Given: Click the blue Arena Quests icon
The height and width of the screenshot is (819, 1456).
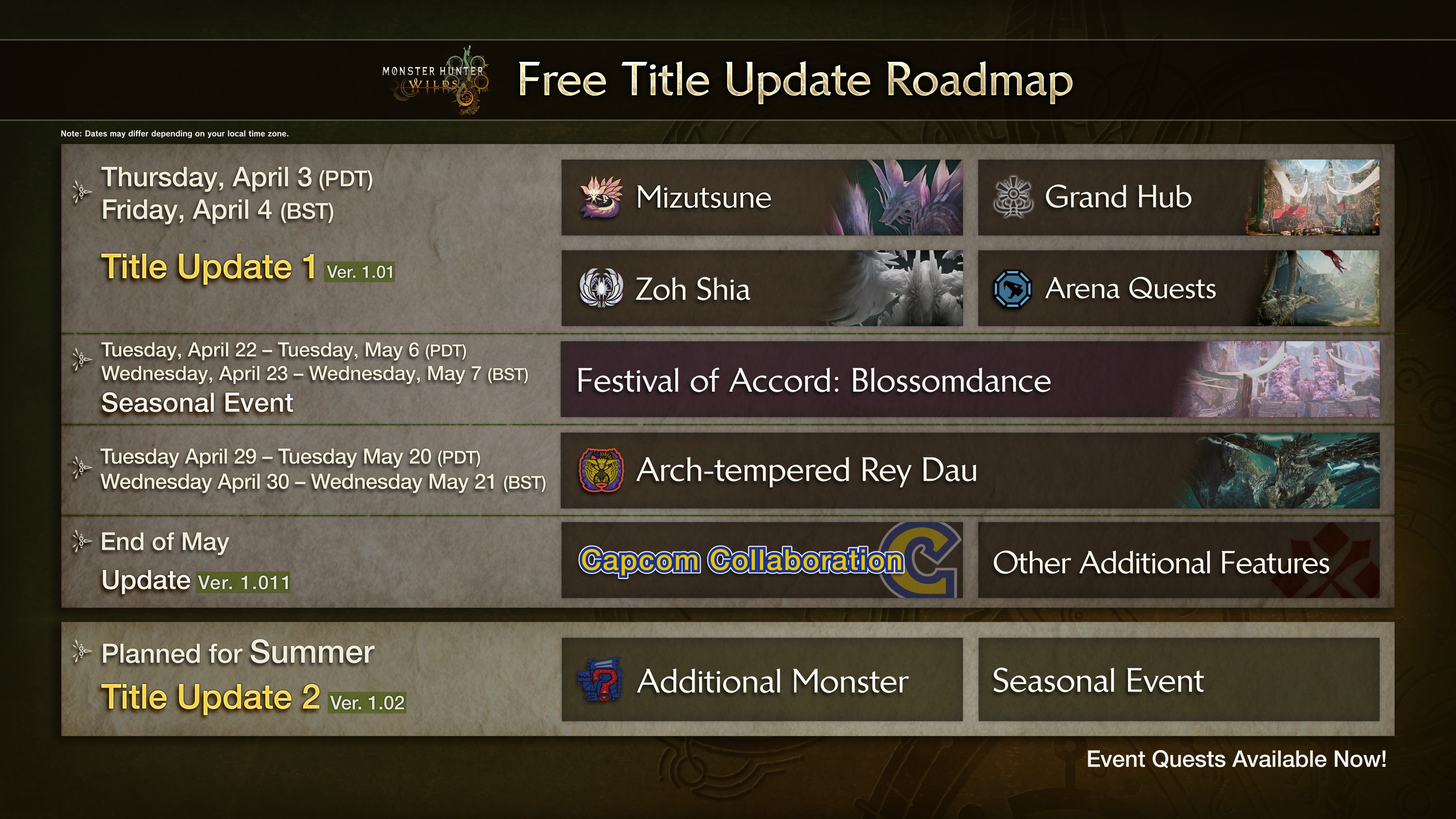Looking at the screenshot, I should coord(1012,289).
